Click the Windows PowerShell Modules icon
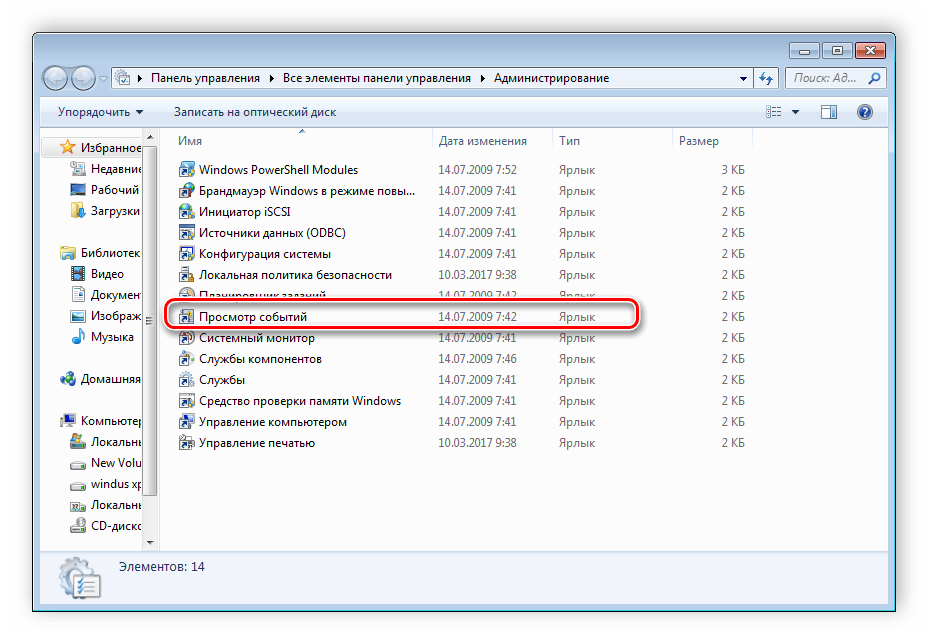Viewport: 928px width, 644px height. pos(186,170)
